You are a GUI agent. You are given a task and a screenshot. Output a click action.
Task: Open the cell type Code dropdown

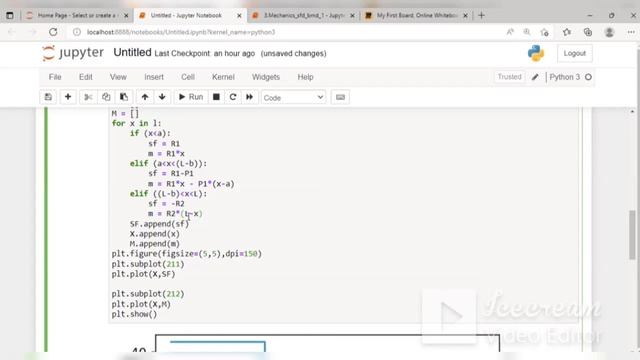[x=293, y=98]
